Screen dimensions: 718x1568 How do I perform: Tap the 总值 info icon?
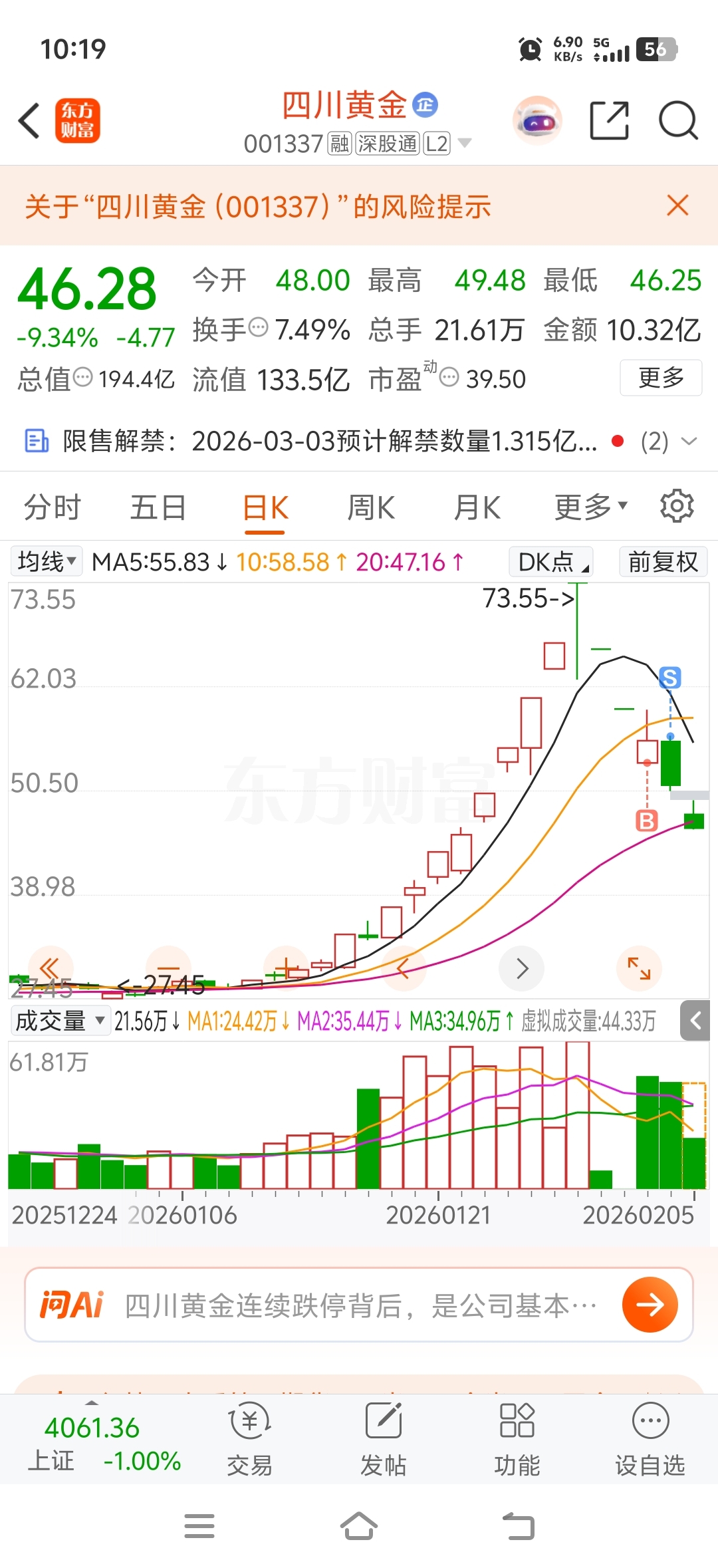coord(83,378)
